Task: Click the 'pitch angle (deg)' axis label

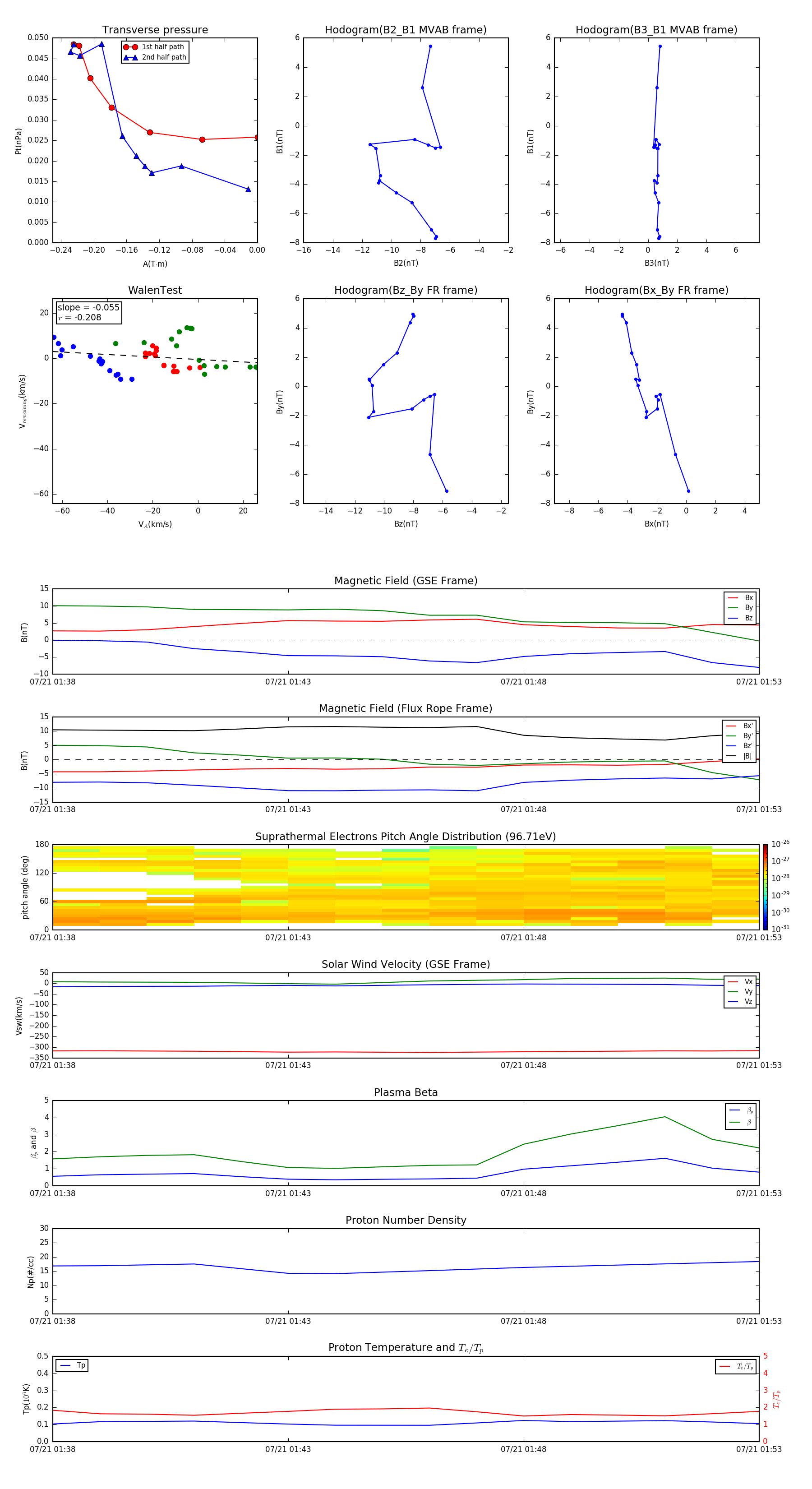Action: point(25,887)
